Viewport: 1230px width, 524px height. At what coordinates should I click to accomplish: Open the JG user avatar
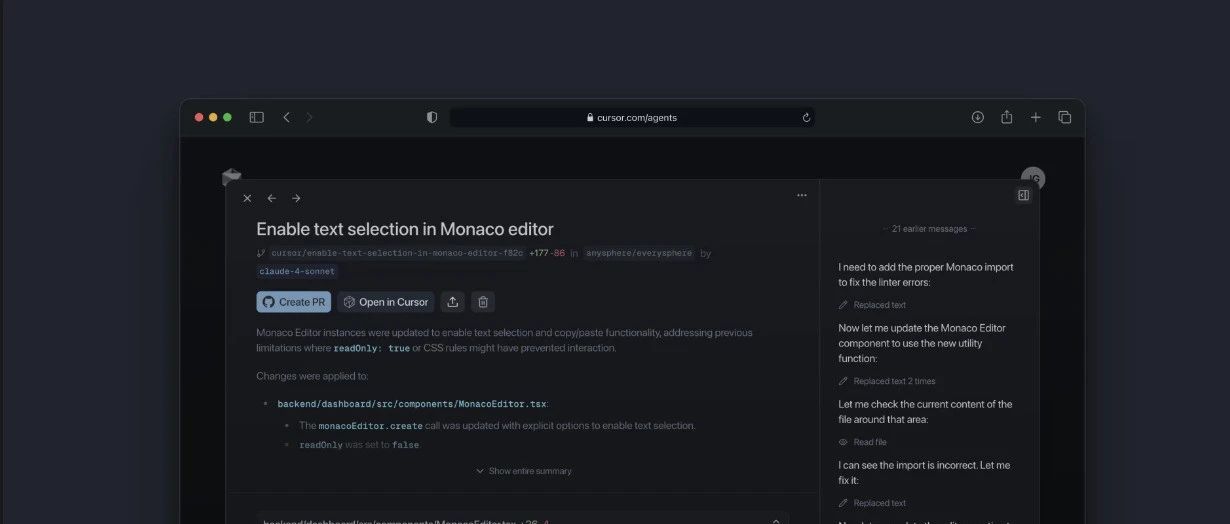coord(1034,178)
